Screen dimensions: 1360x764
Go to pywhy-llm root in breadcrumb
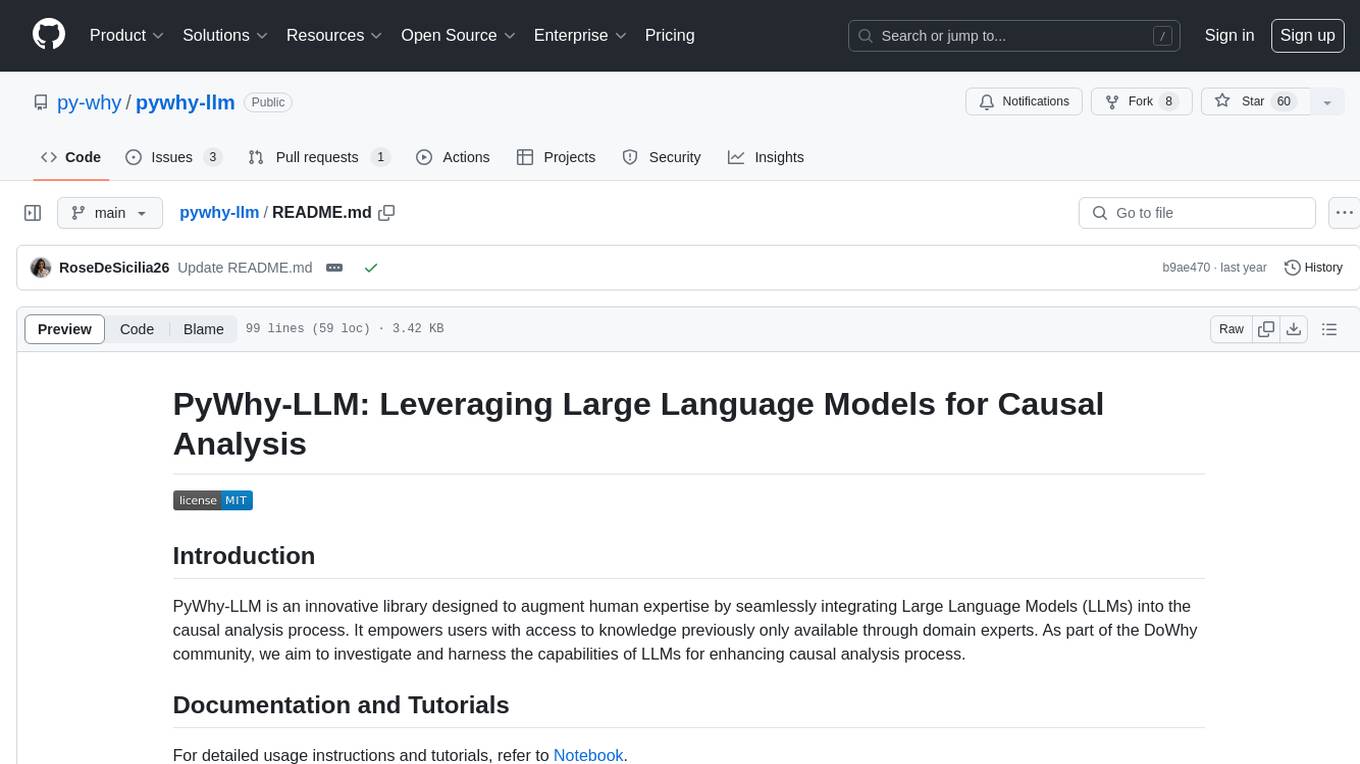tap(219, 213)
